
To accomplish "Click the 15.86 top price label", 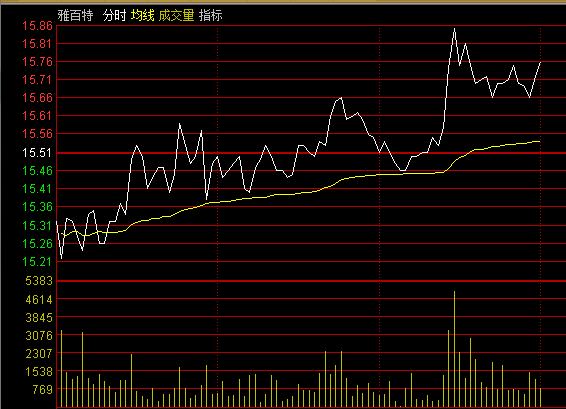I will click(x=38, y=26).
